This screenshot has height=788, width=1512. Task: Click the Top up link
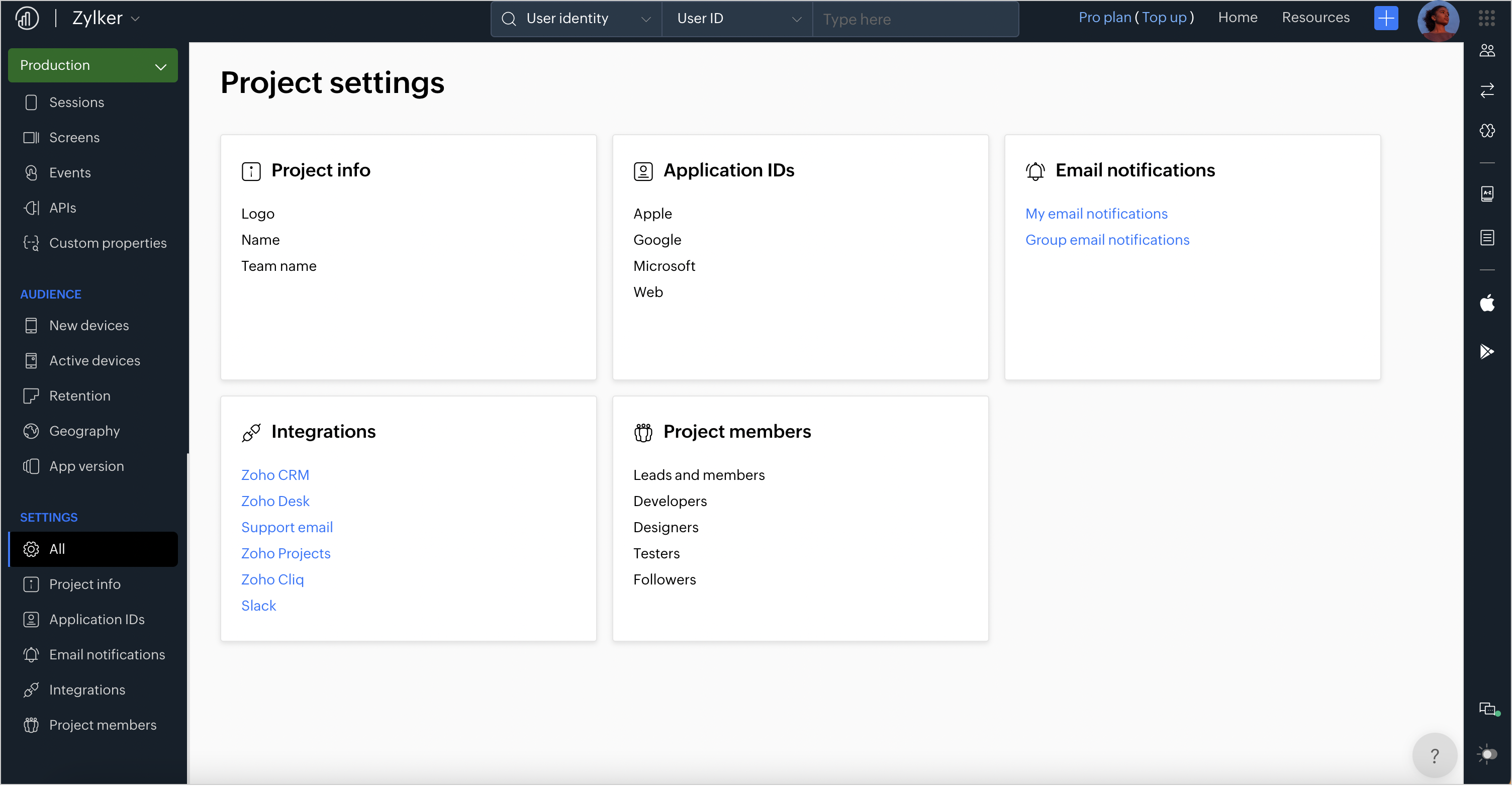(x=1164, y=18)
